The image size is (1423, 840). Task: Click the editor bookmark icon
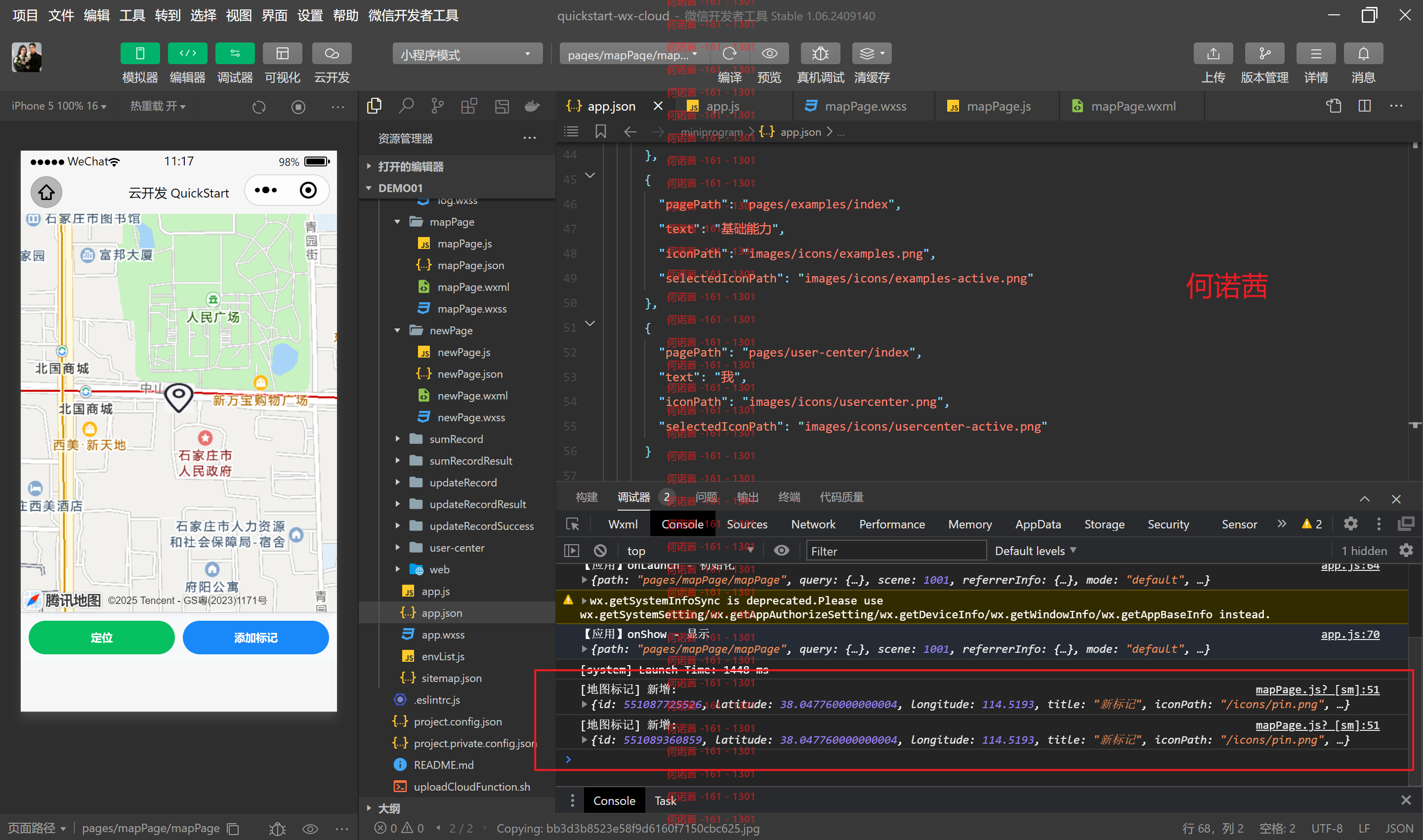601,131
